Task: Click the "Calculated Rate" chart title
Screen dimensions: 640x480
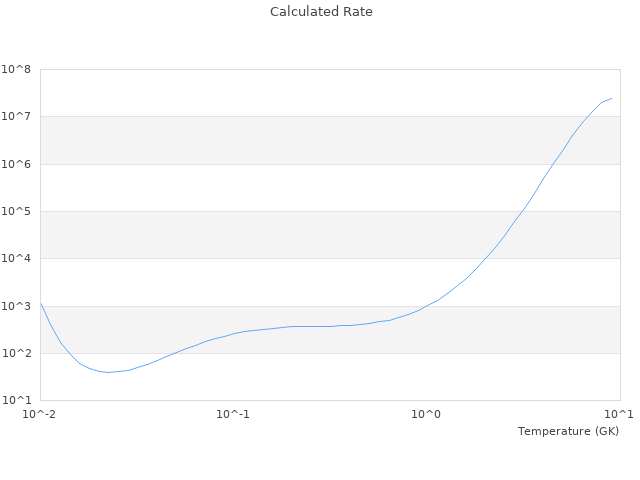Action: coord(321,12)
